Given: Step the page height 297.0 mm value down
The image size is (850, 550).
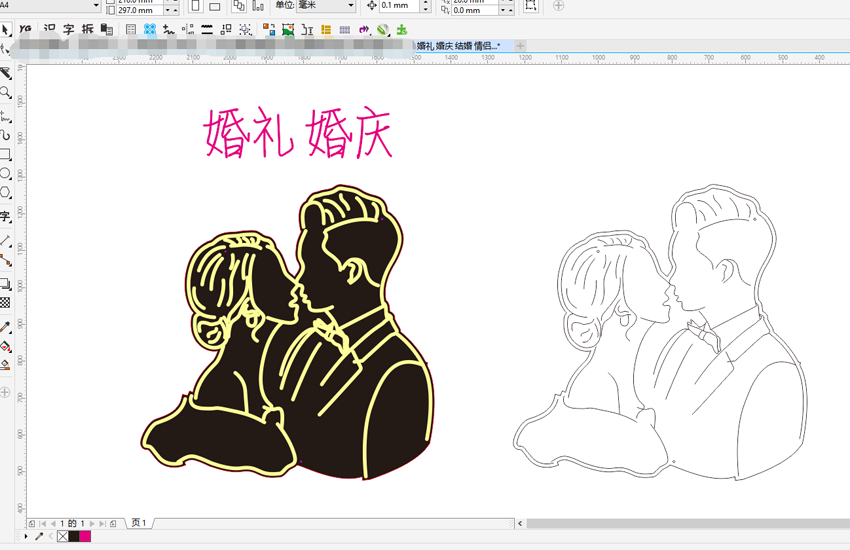Looking at the screenshot, I should pyautogui.click(x=168, y=10).
